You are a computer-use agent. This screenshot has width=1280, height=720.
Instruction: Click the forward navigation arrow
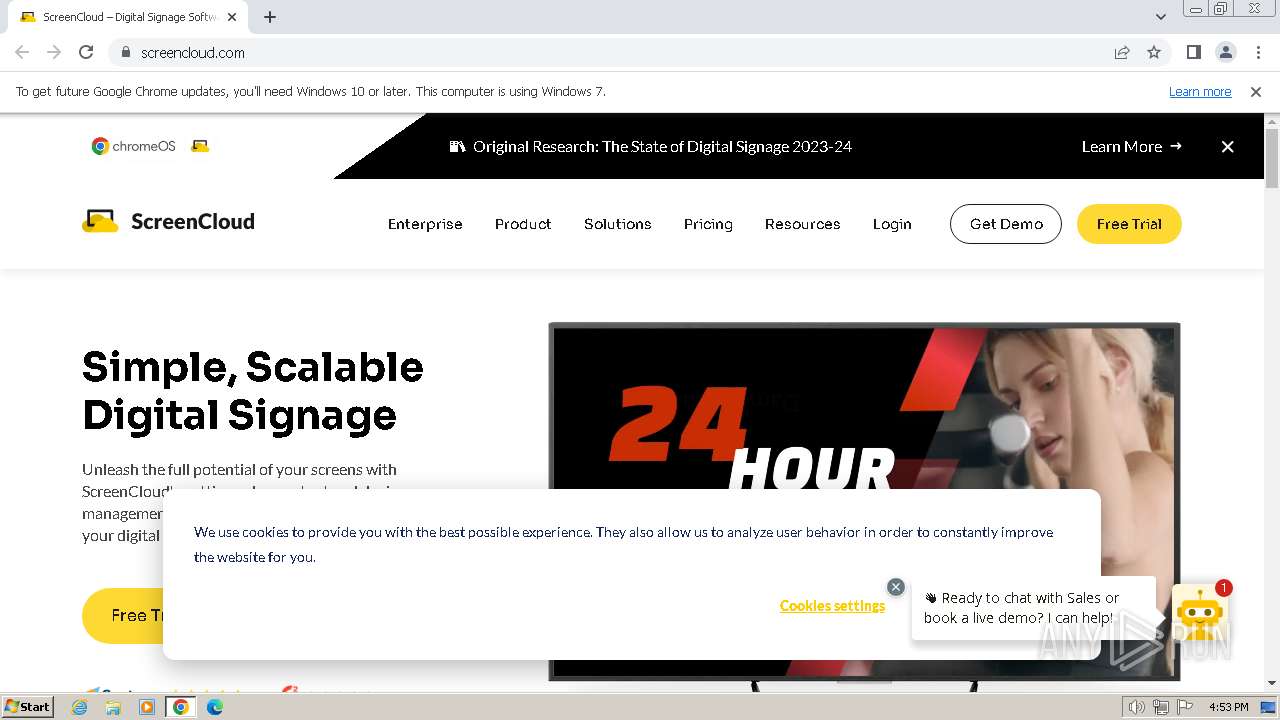pyautogui.click(x=54, y=52)
